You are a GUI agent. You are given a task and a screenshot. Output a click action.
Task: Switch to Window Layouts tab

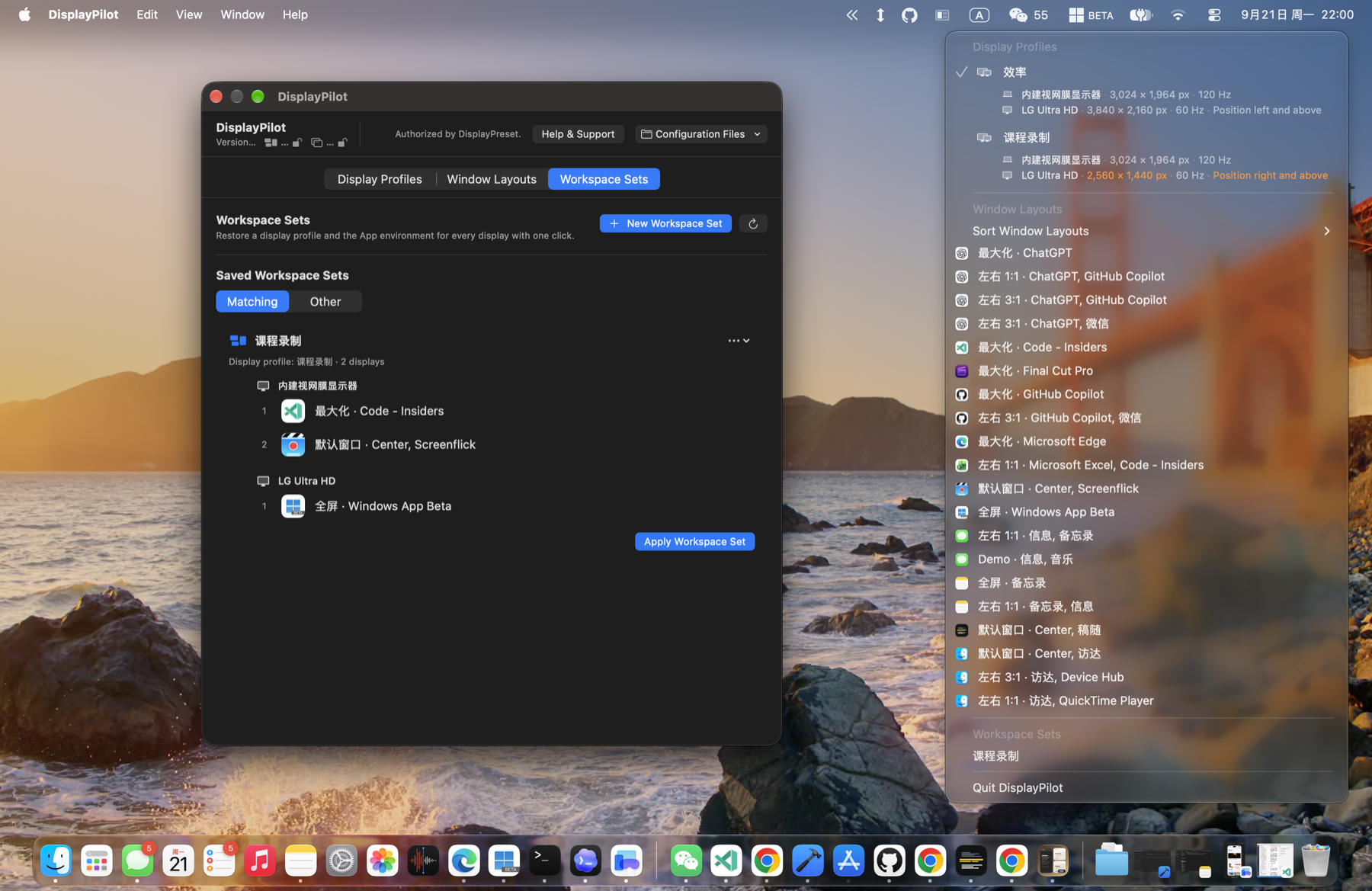click(492, 179)
